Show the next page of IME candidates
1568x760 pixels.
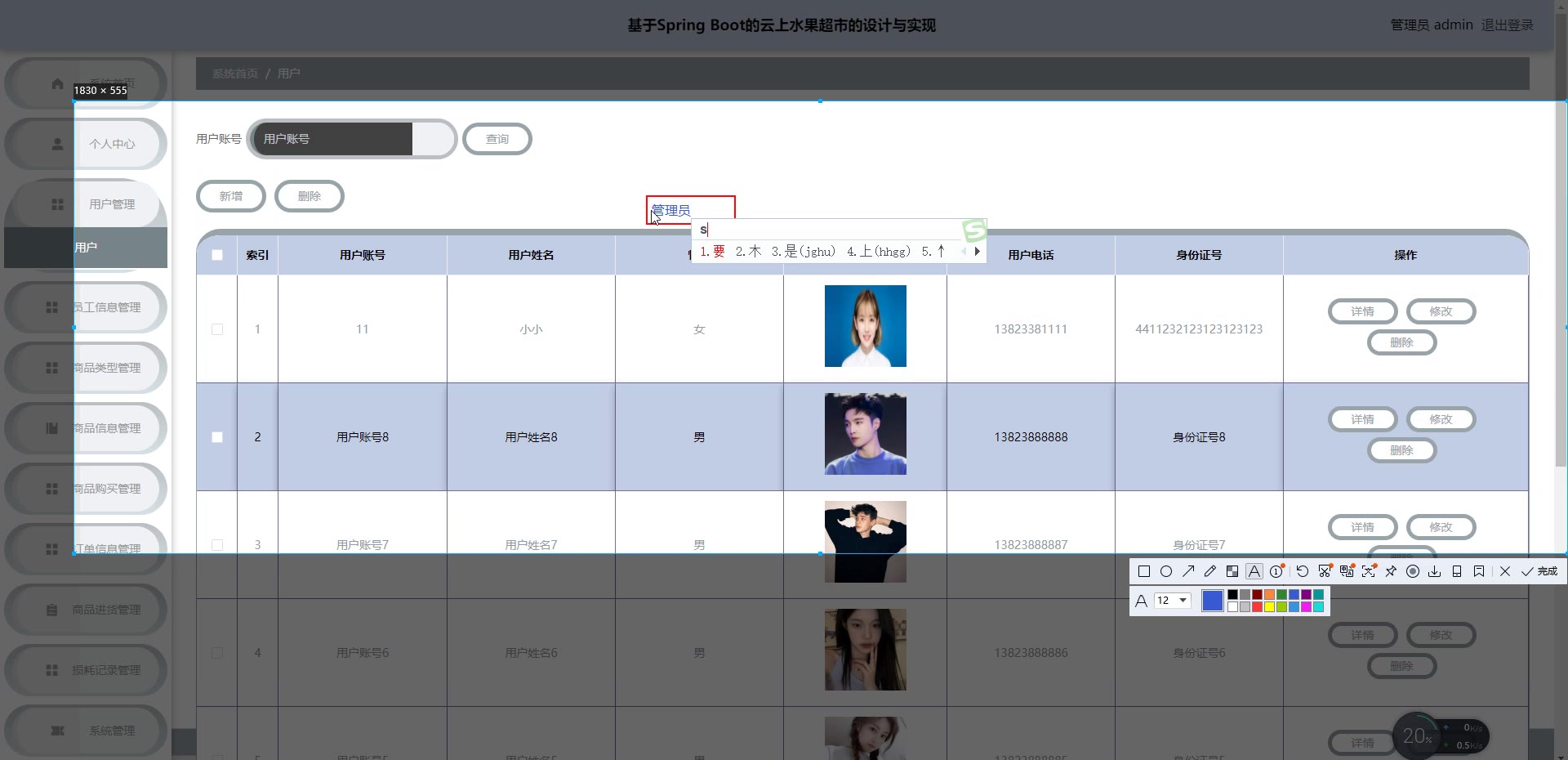977,252
